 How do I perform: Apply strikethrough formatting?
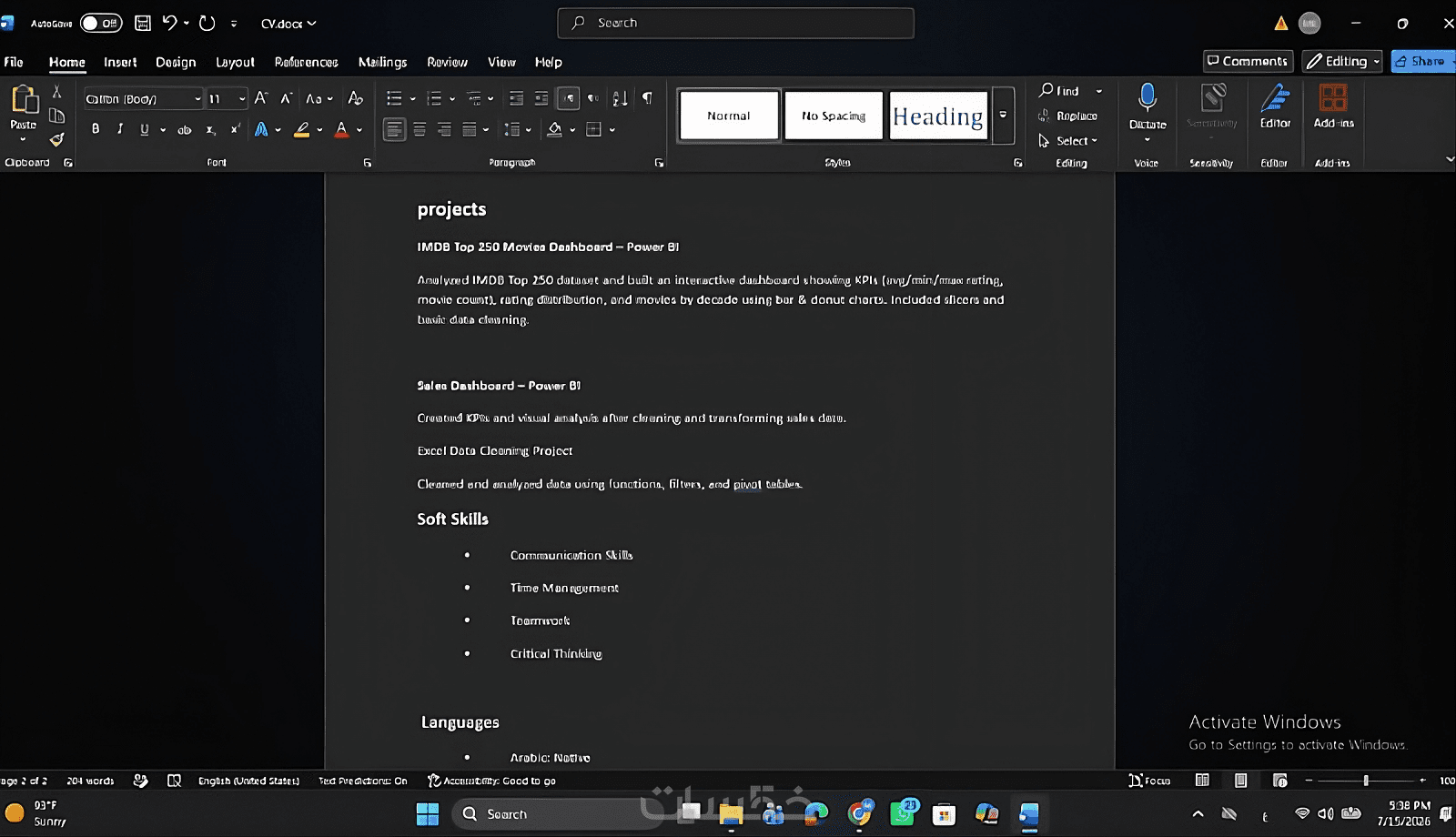pyautogui.click(x=184, y=130)
